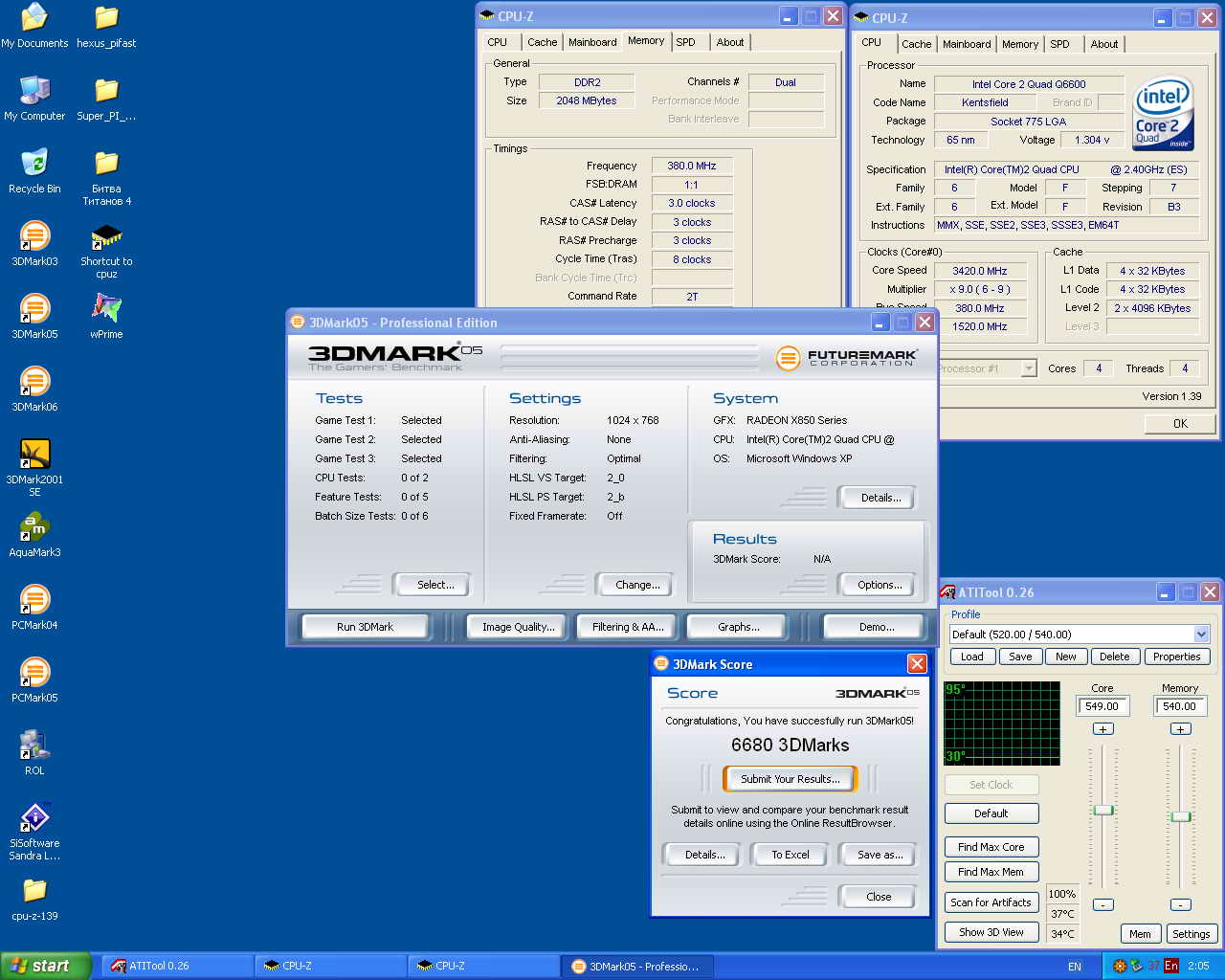
Task: Export score To Excel
Action: [791, 855]
